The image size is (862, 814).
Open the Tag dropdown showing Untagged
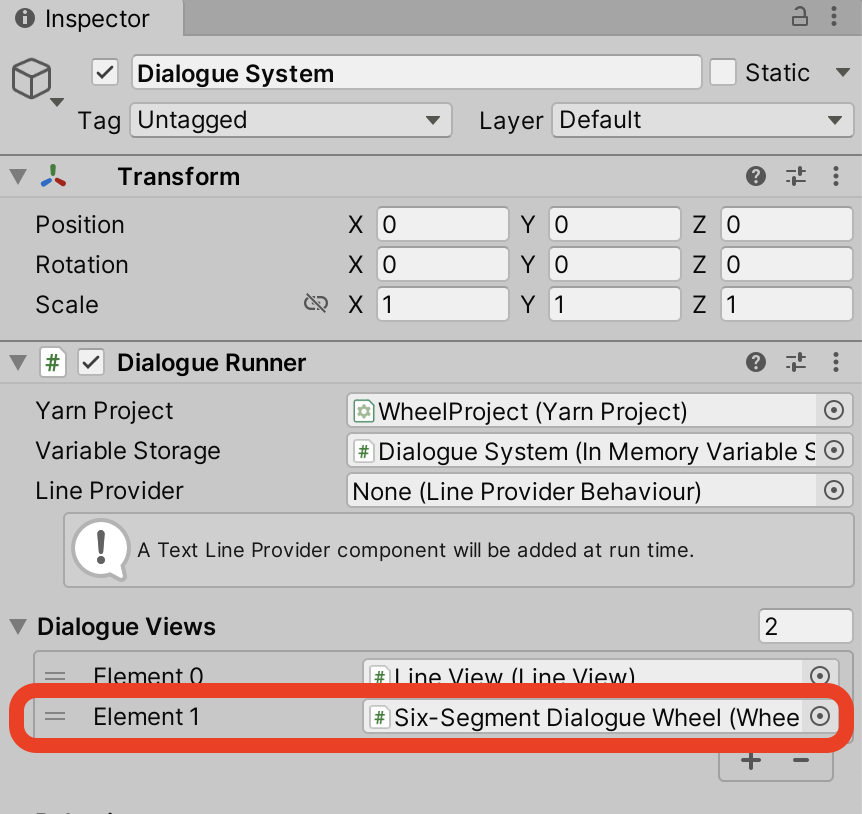(x=290, y=120)
